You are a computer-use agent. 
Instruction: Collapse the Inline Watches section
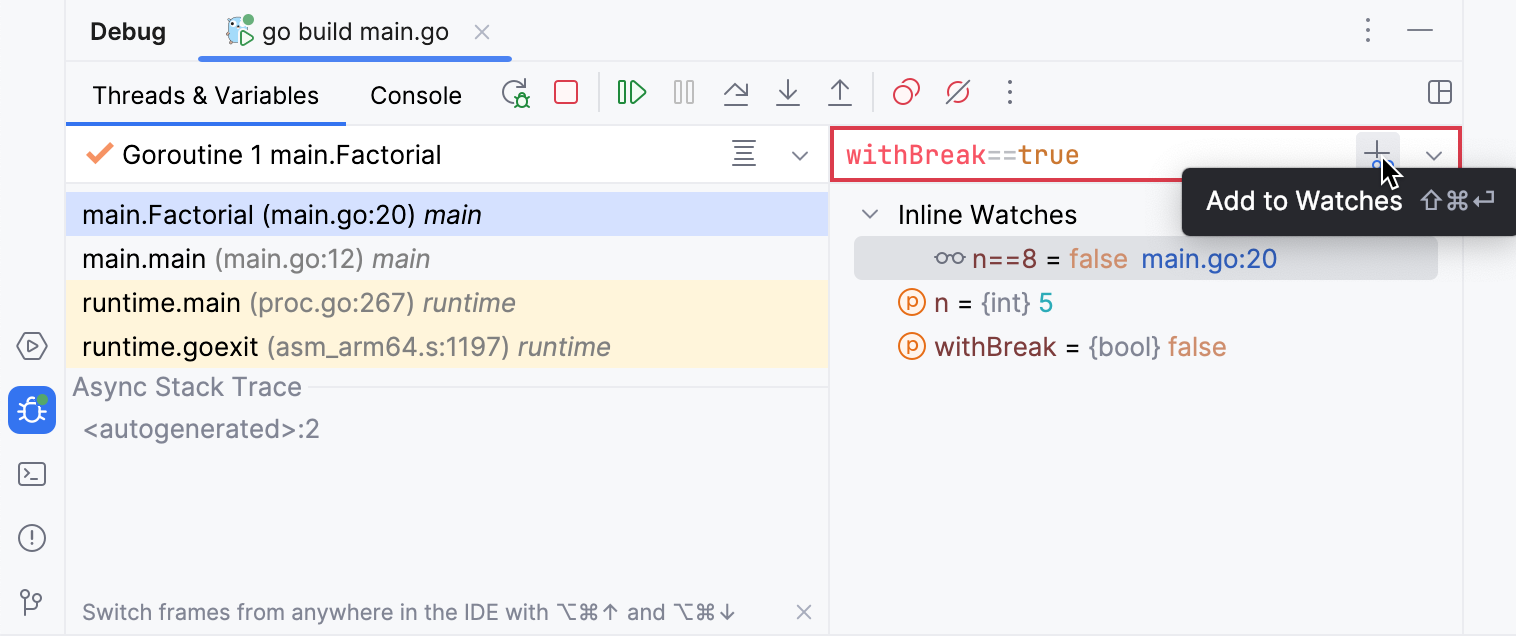tap(869, 214)
